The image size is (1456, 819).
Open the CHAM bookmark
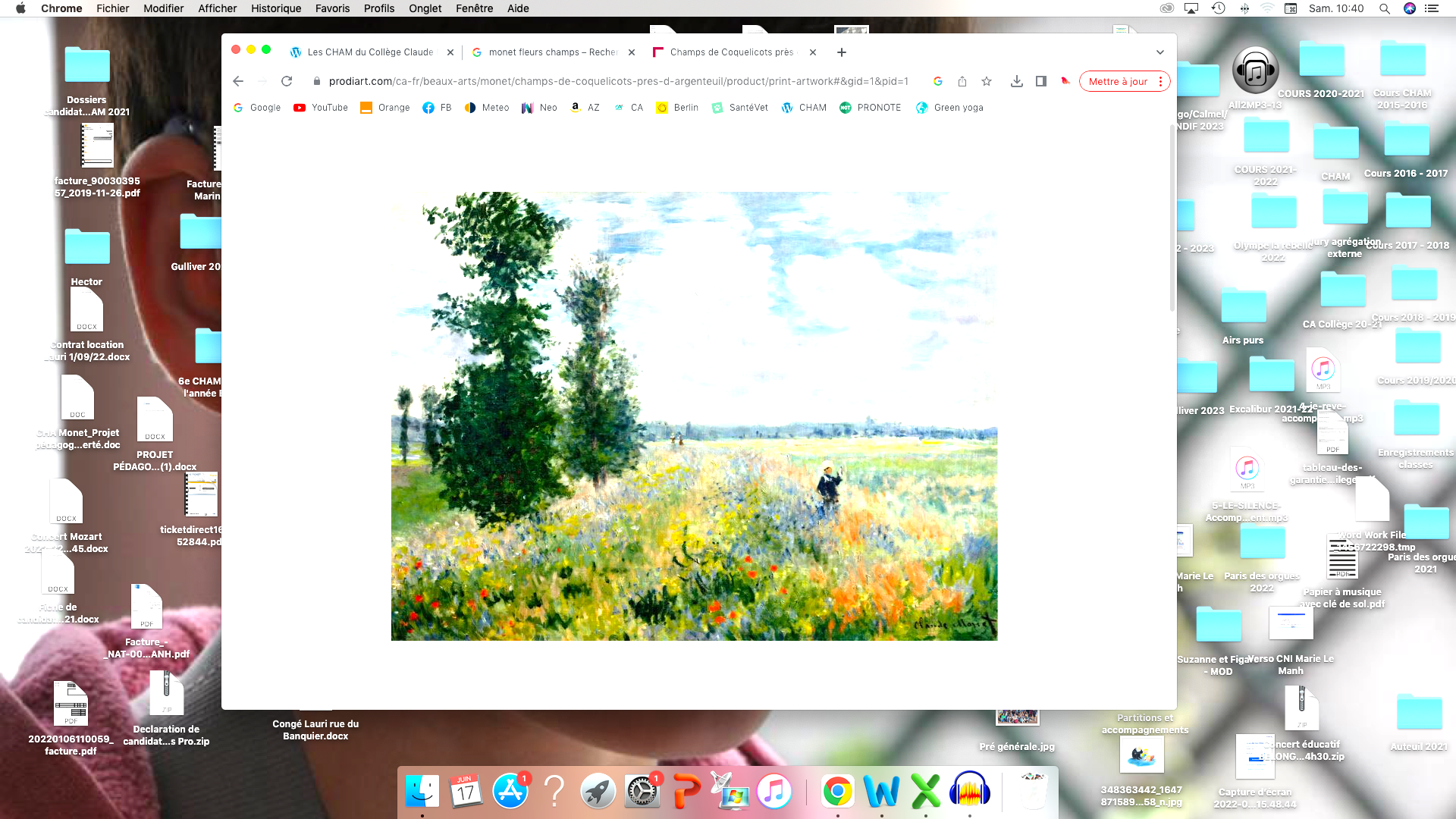point(804,108)
